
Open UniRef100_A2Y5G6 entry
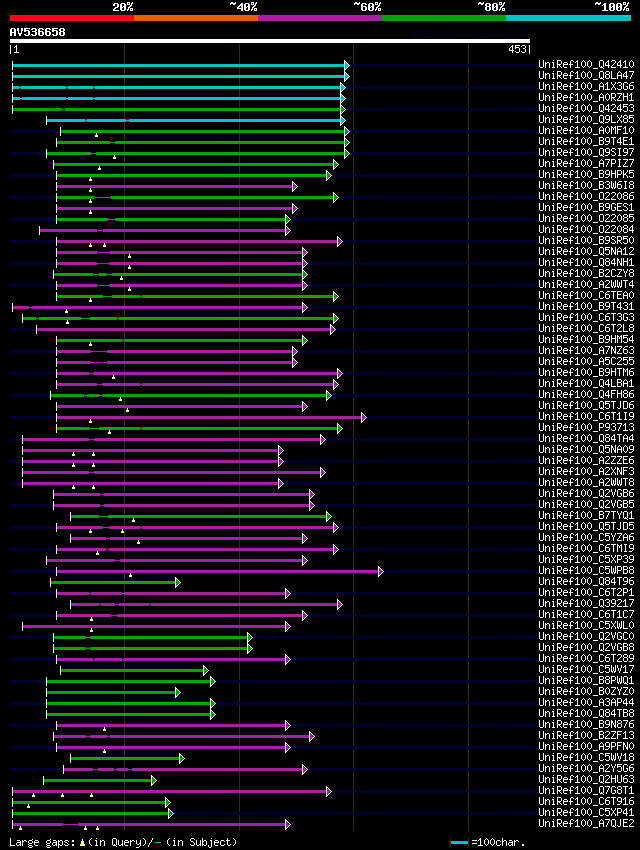coord(586,768)
